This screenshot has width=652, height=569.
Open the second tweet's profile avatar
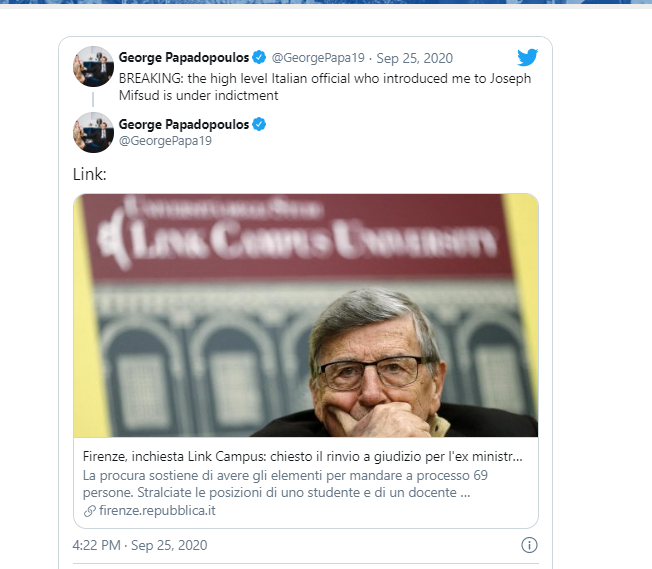point(93,132)
